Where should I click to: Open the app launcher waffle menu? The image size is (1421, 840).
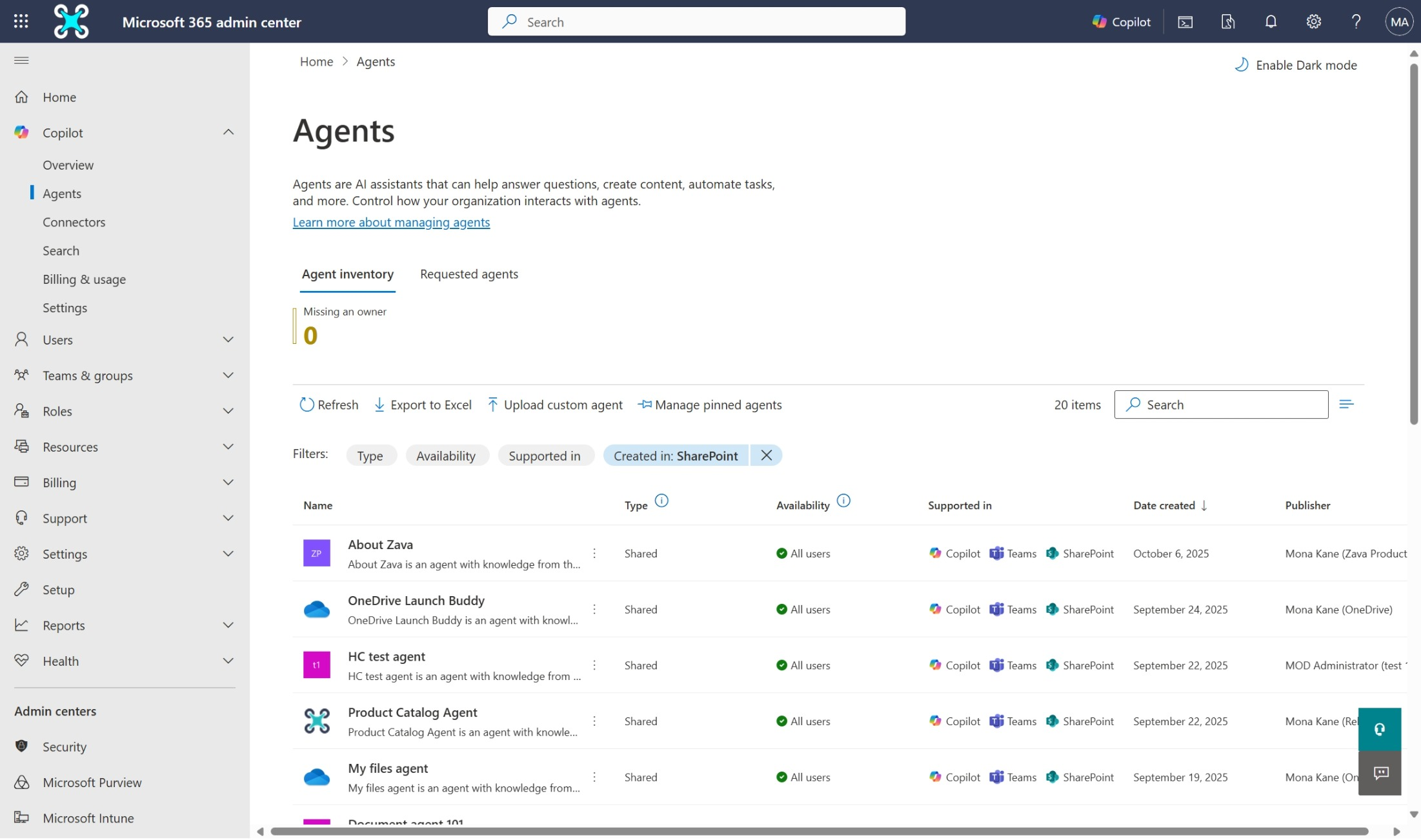coord(21,21)
